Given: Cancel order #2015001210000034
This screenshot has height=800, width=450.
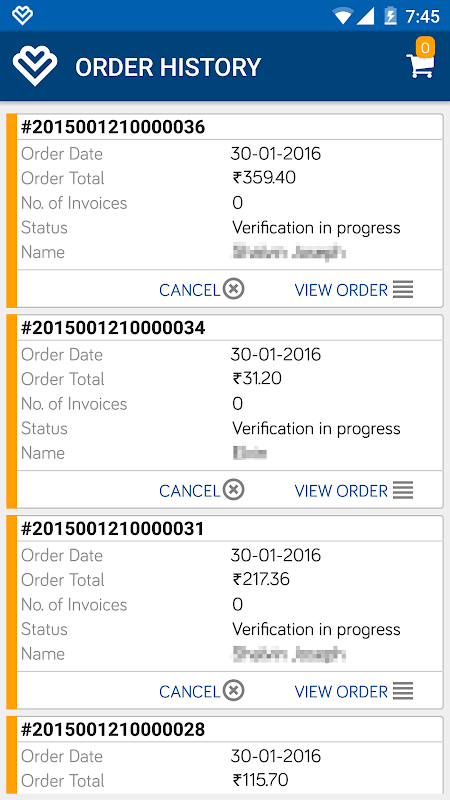Looking at the screenshot, I should coord(202,490).
